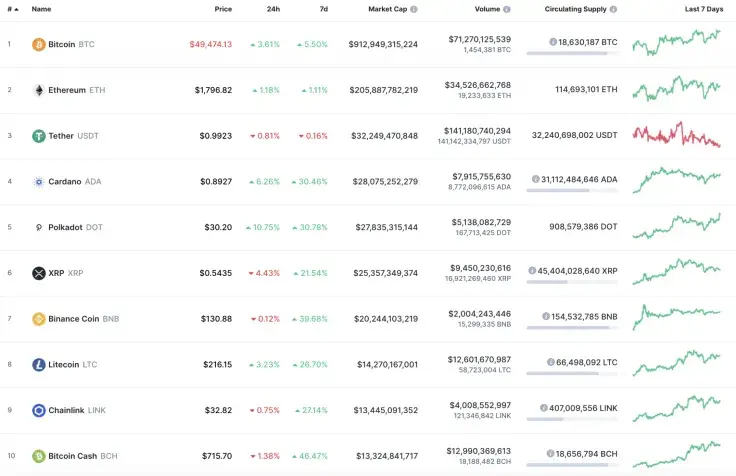
Task: Sort by the Name column header
Action: coord(41,9)
